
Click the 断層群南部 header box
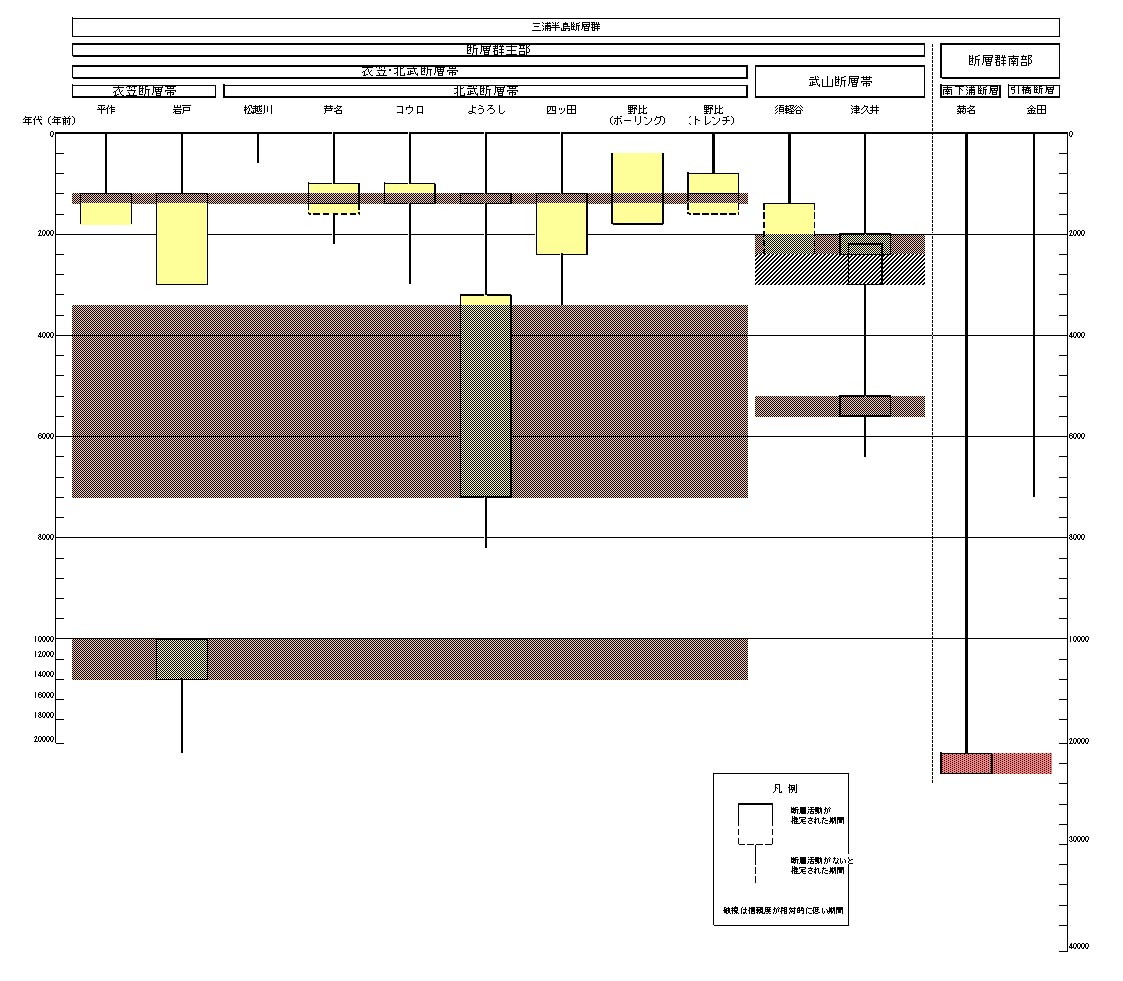[x=999, y=61]
